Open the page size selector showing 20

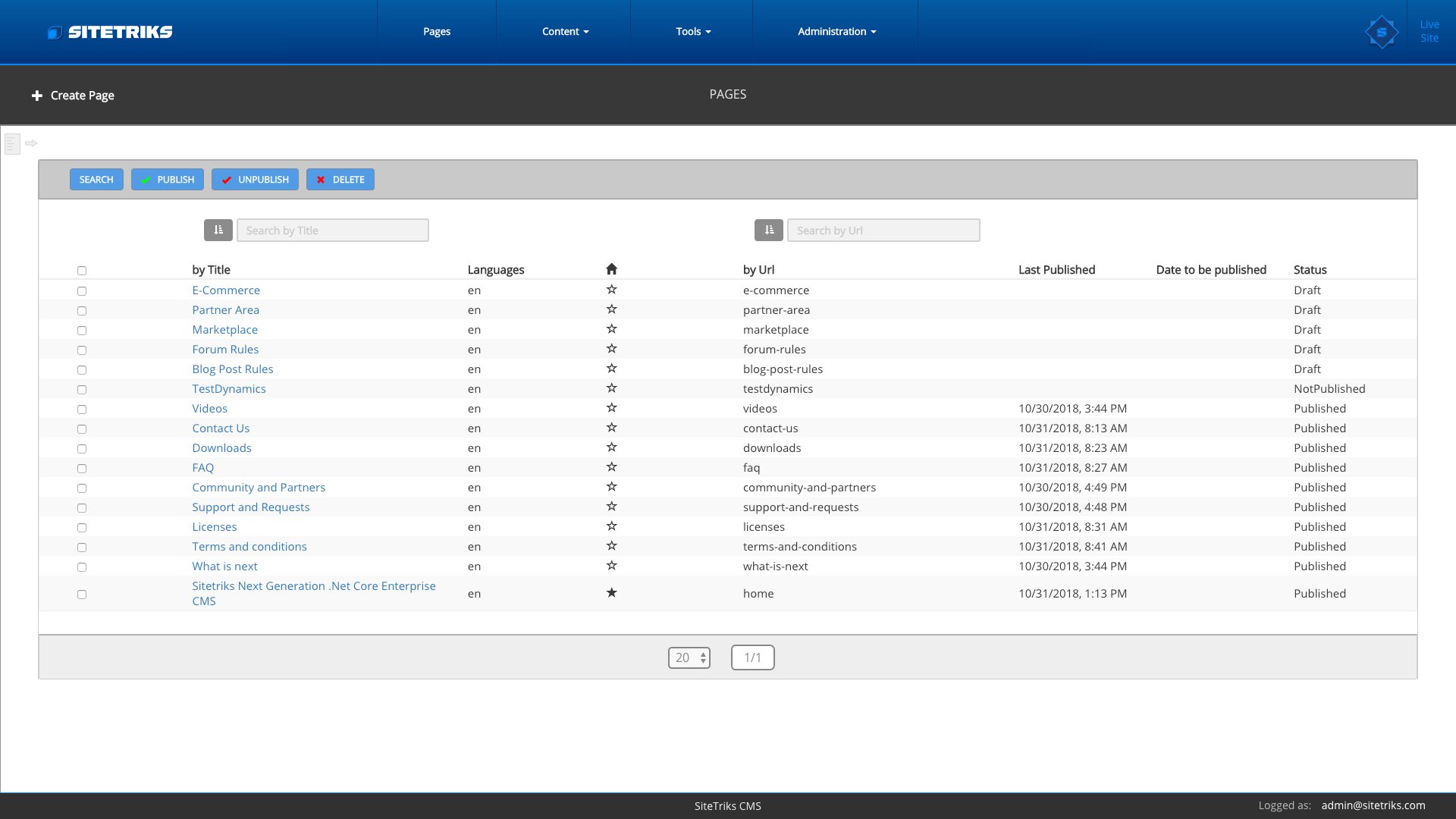coord(689,657)
